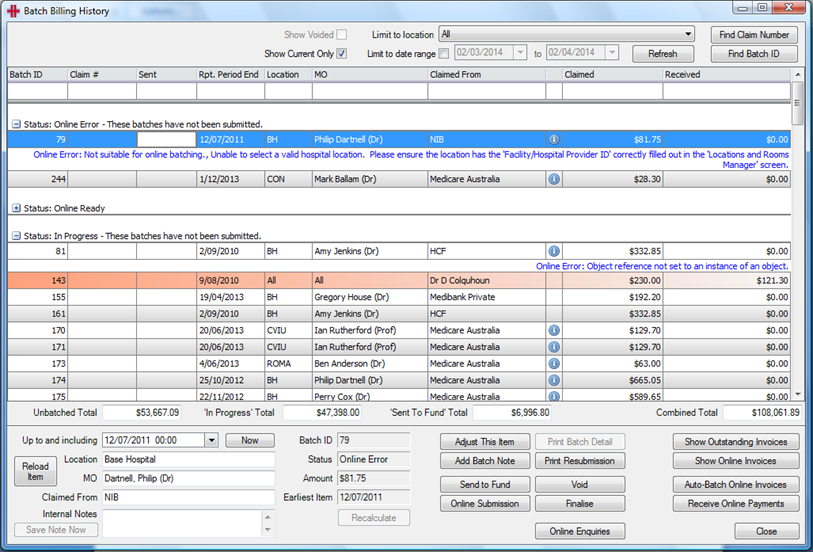Click info icon on batch 244 row
813x552 pixels.
coord(554,179)
